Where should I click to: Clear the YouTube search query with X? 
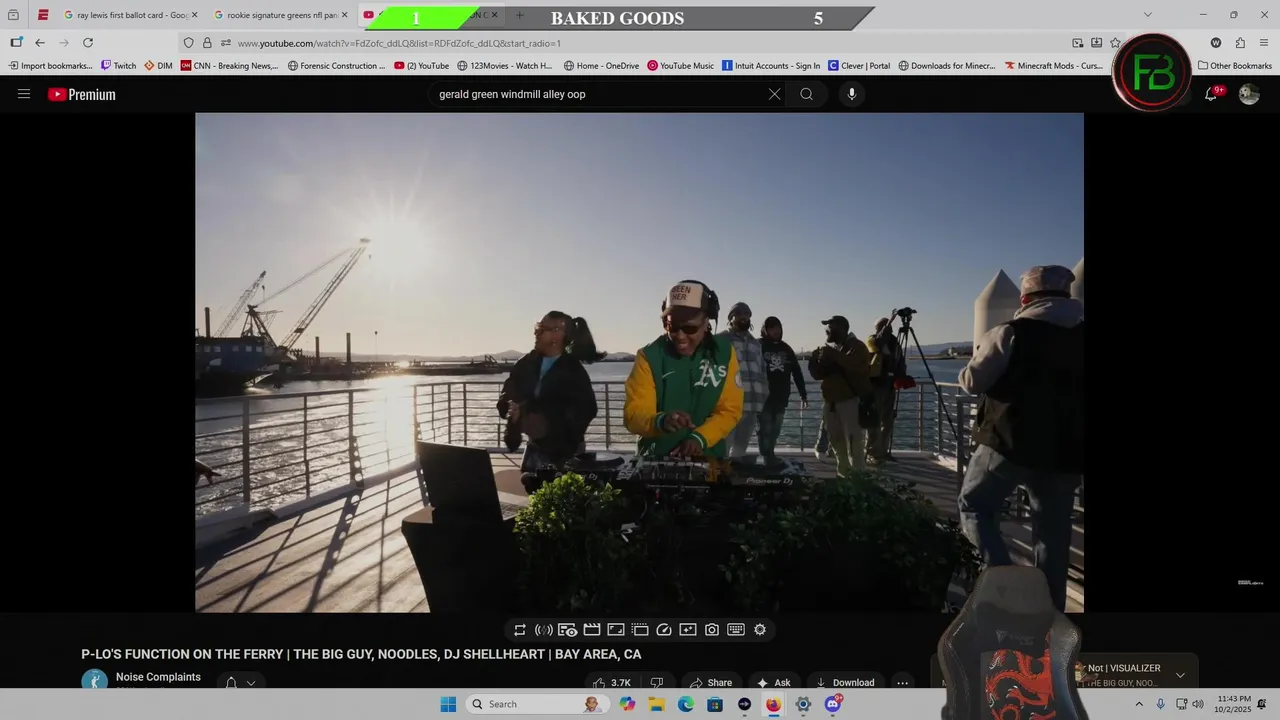coord(774,94)
